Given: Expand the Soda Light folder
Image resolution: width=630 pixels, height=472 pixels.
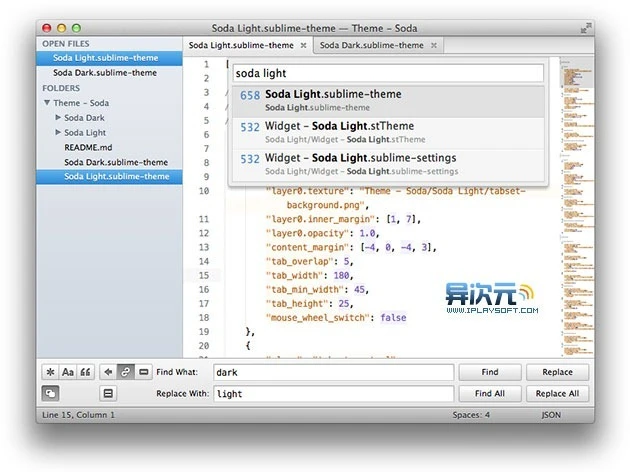Looking at the screenshot, I should 58,132.
